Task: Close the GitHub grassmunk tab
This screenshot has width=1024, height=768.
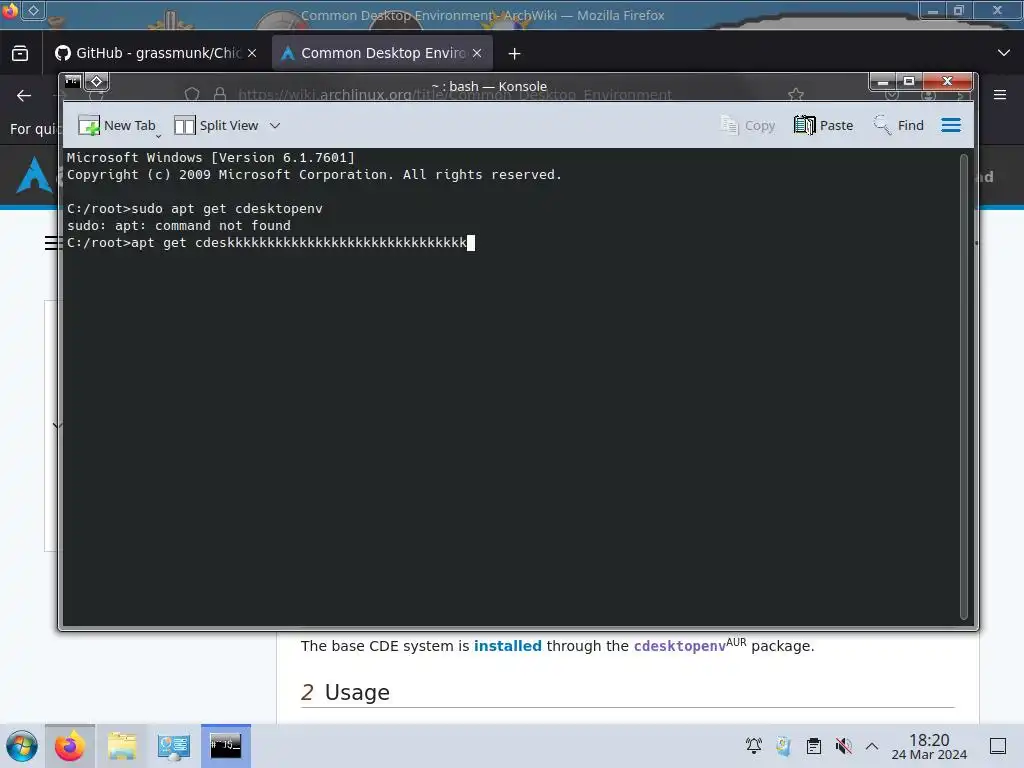Action: coord(252,53)
